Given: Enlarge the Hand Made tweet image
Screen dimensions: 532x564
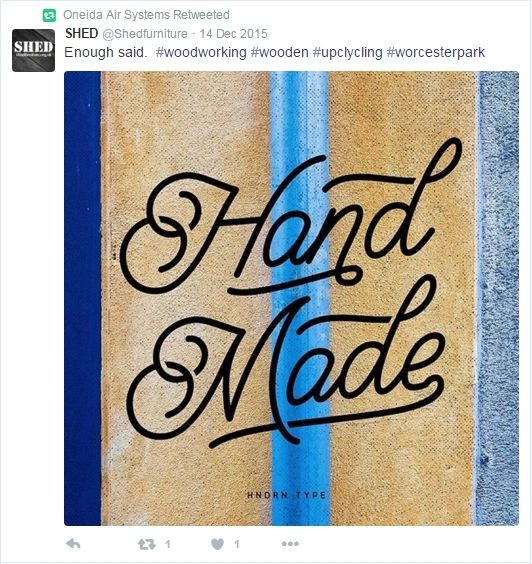Looking at the screenshot, I should (x=291, y=299).
